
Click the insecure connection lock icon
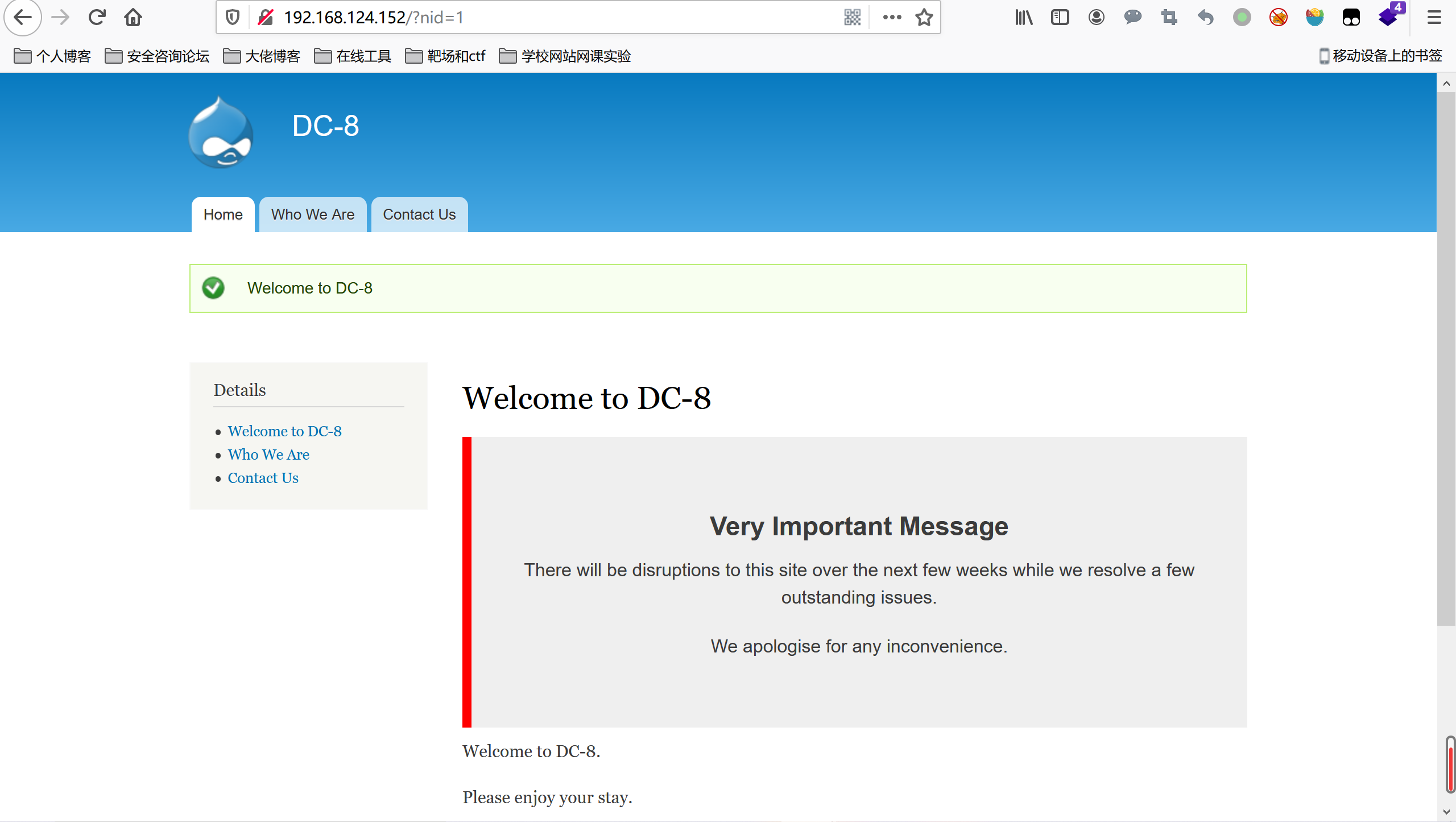[x=266, y=18]
